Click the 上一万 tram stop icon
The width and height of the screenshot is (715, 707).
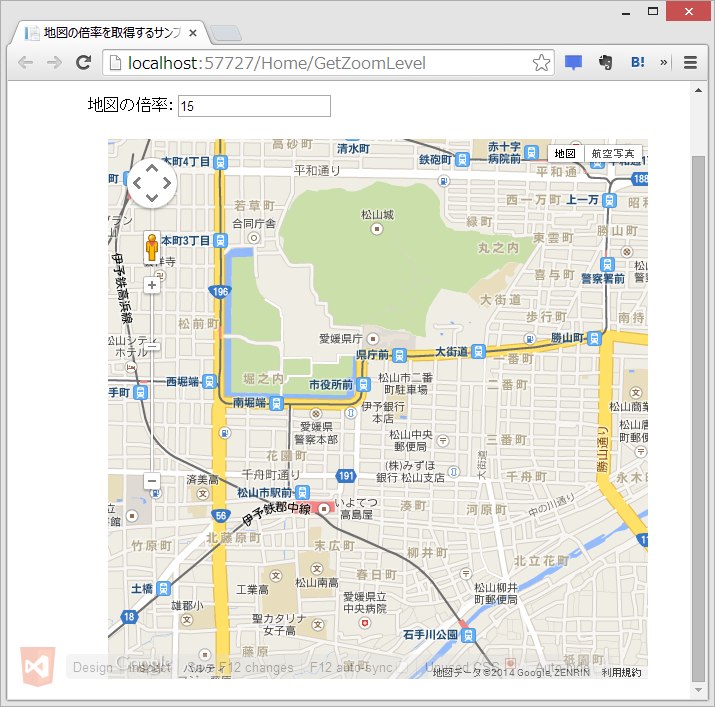tap(609, 200)
